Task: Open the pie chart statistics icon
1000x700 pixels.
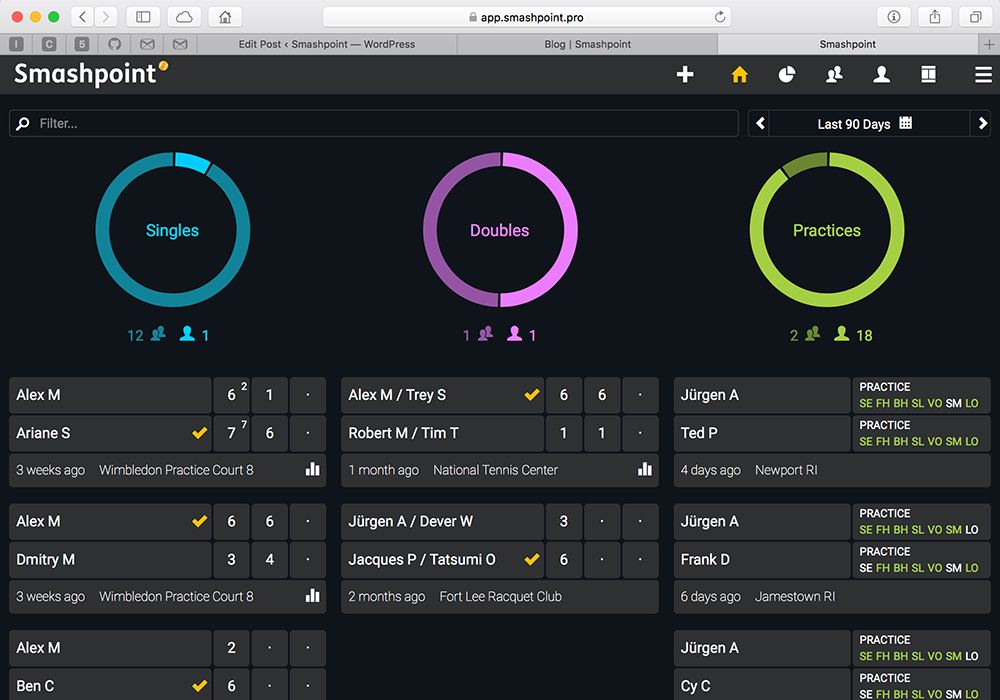Action: click(787, 75)
